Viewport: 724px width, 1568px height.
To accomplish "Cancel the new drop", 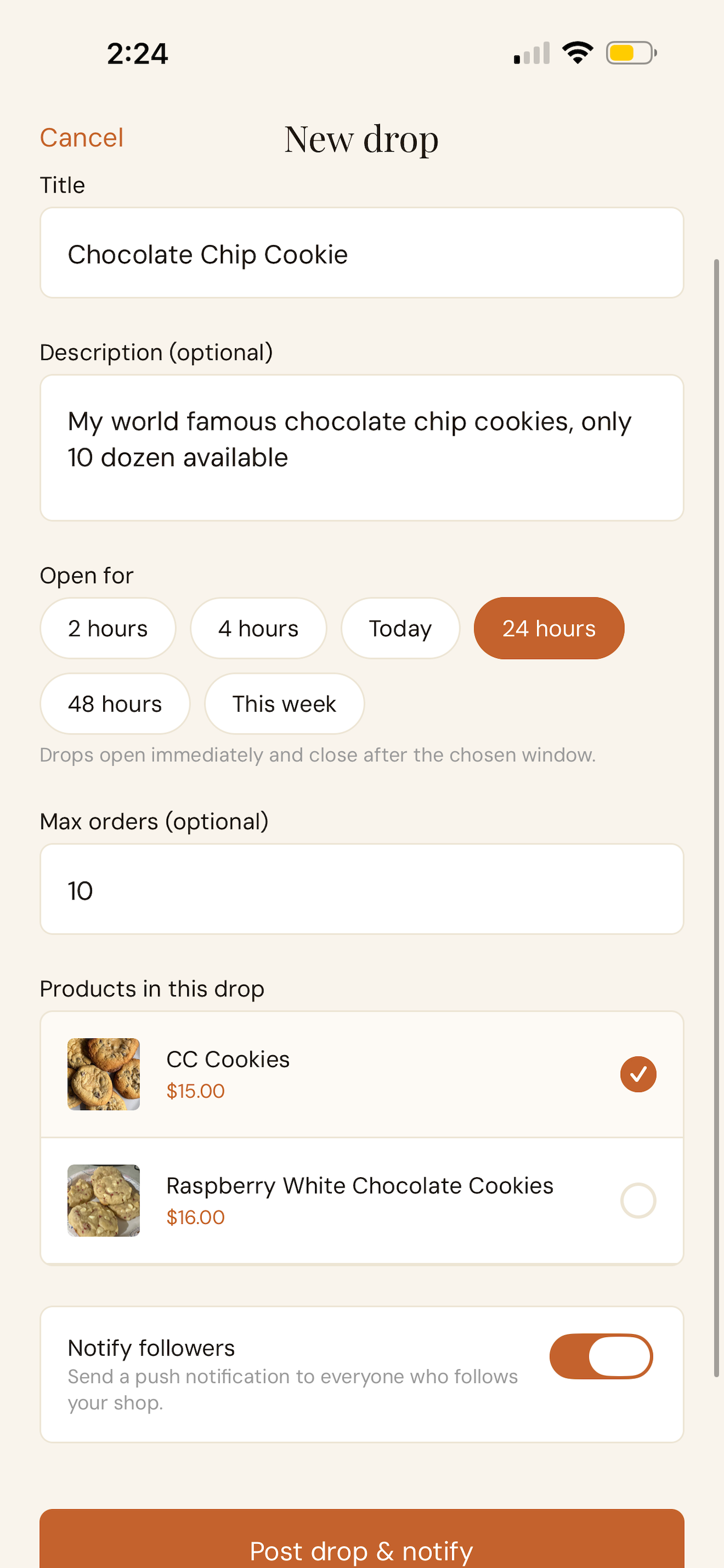I will 82,138.
